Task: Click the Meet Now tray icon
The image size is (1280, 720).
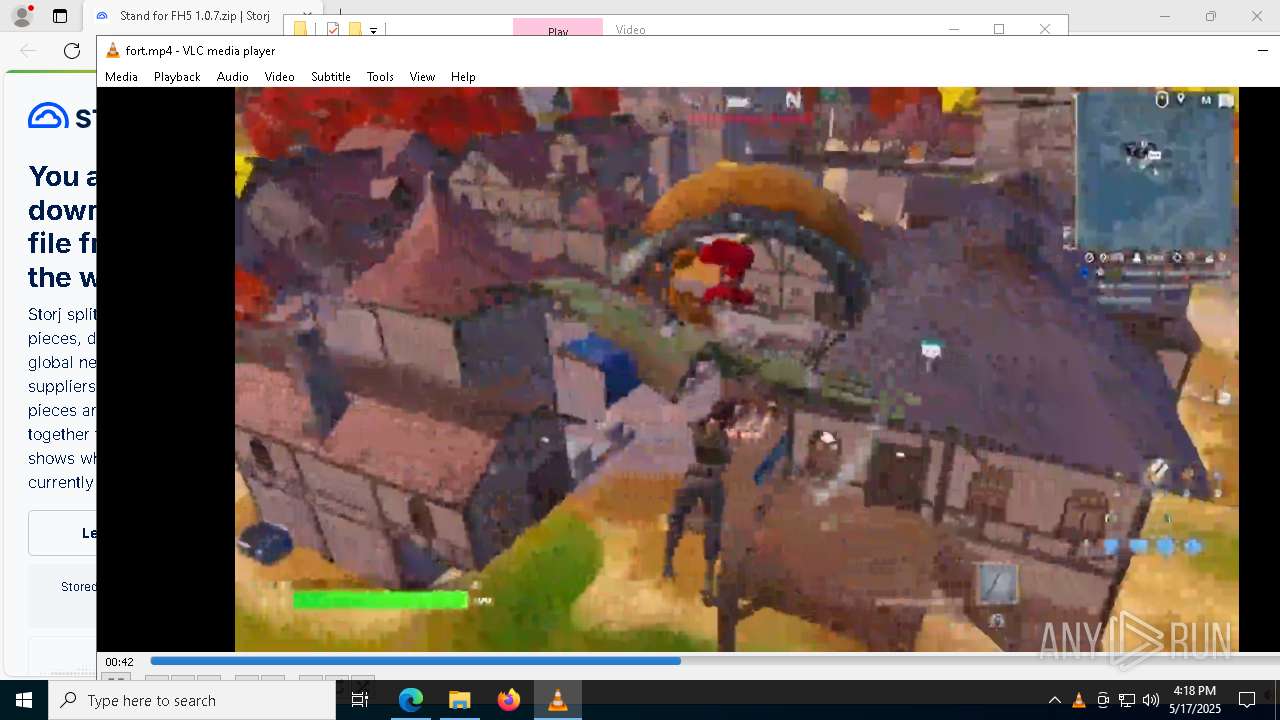Action: [x=1102, y=700]
